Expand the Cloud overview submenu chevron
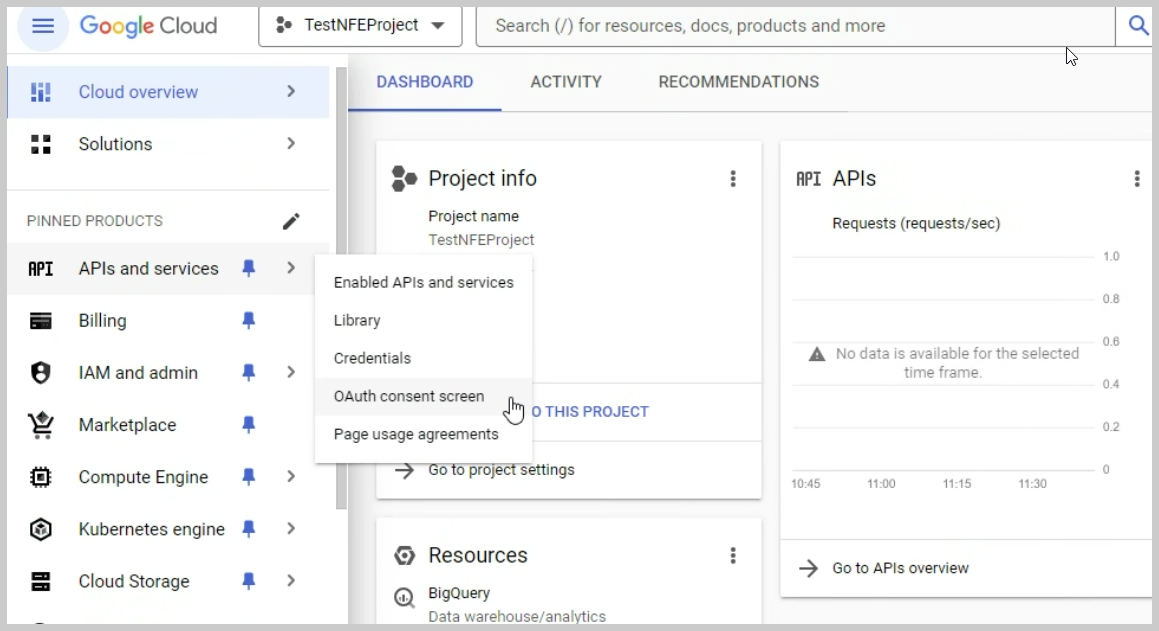This screenshot has width=1159, height=631. 291,92
